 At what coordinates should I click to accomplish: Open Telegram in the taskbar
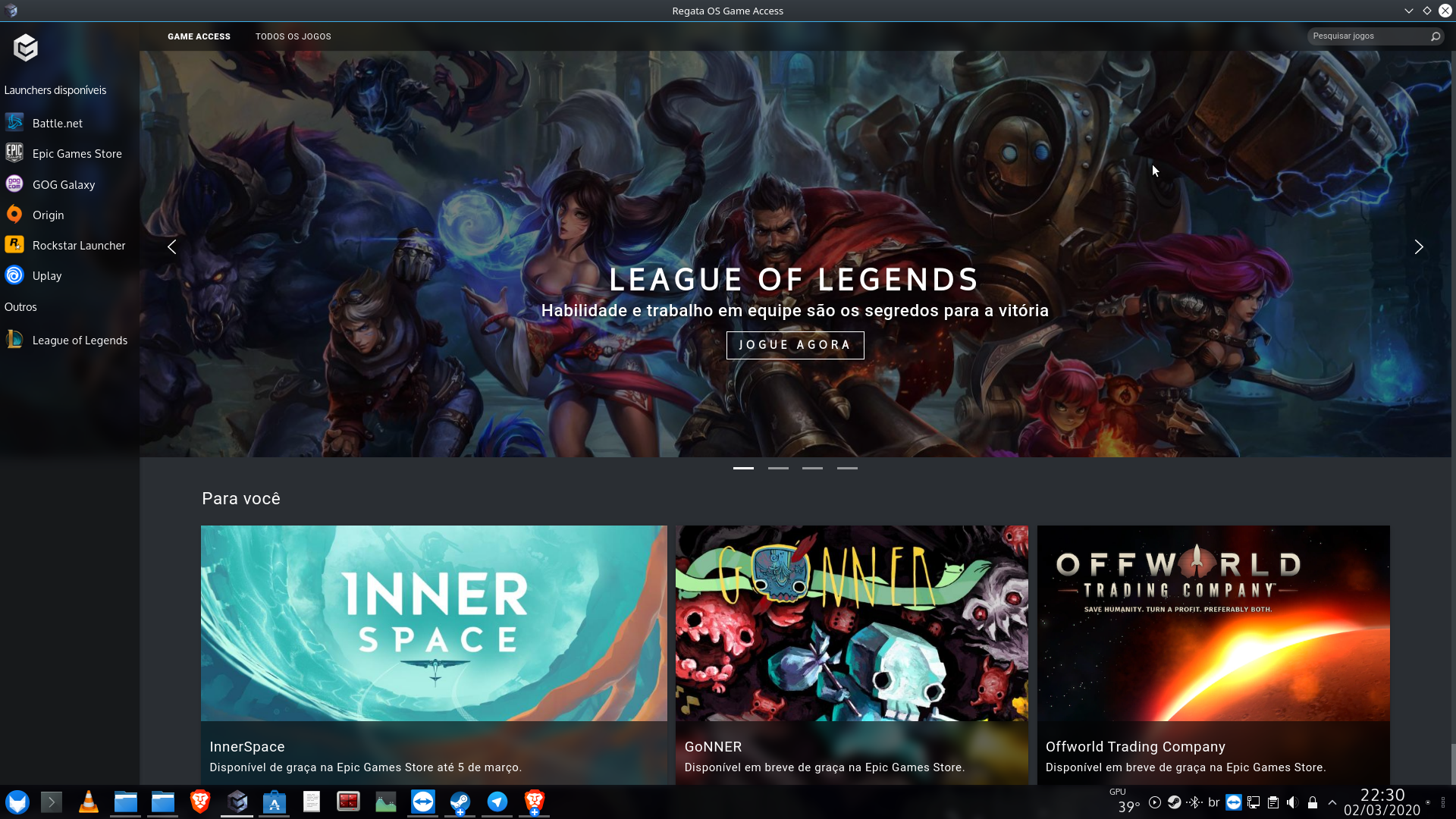click(x=497, y=802)
